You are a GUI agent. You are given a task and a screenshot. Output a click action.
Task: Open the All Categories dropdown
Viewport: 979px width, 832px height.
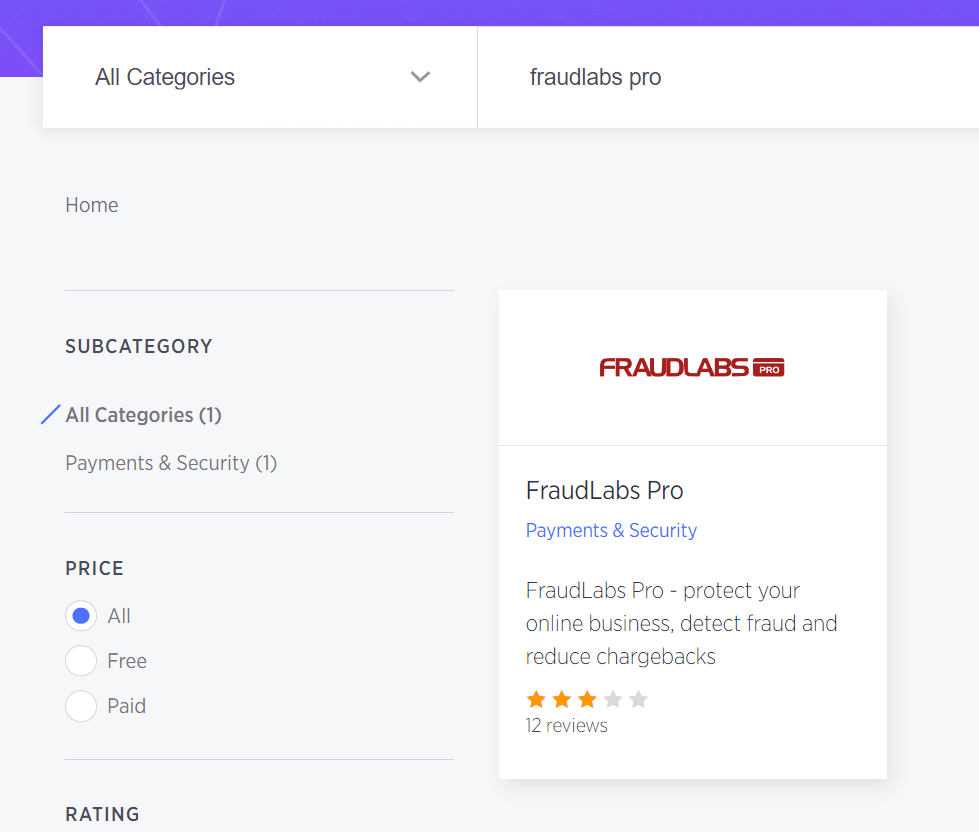coord(165,77)
